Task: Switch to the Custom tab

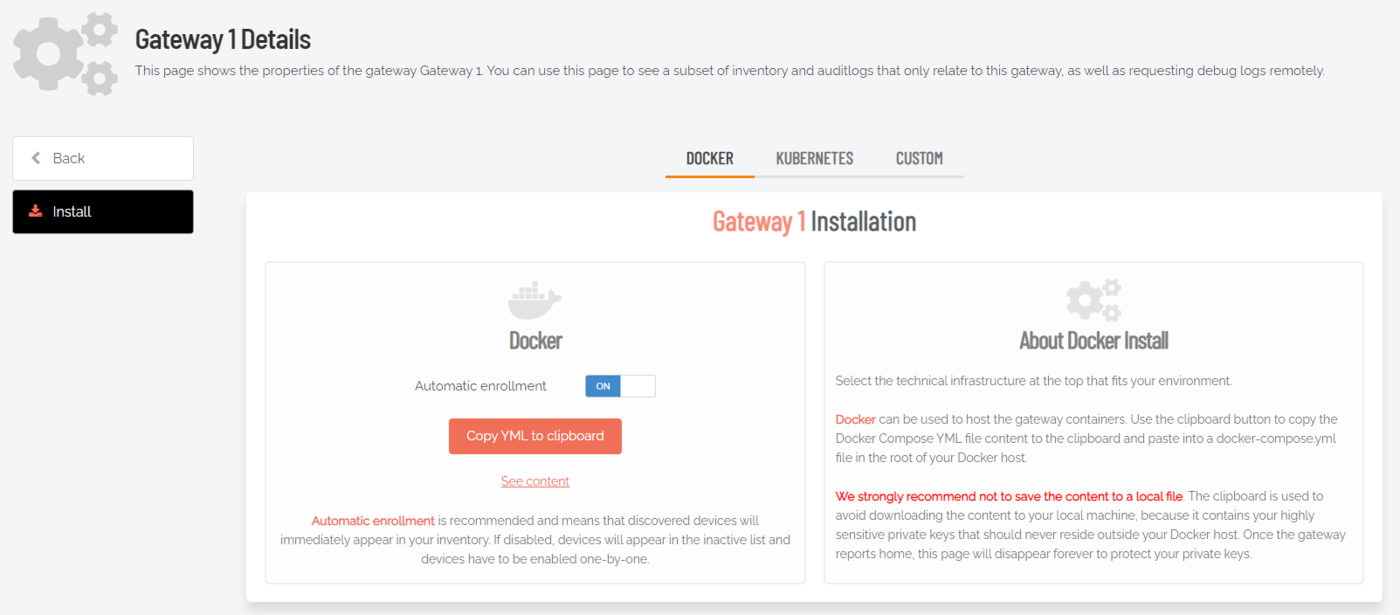Action: 919,158
